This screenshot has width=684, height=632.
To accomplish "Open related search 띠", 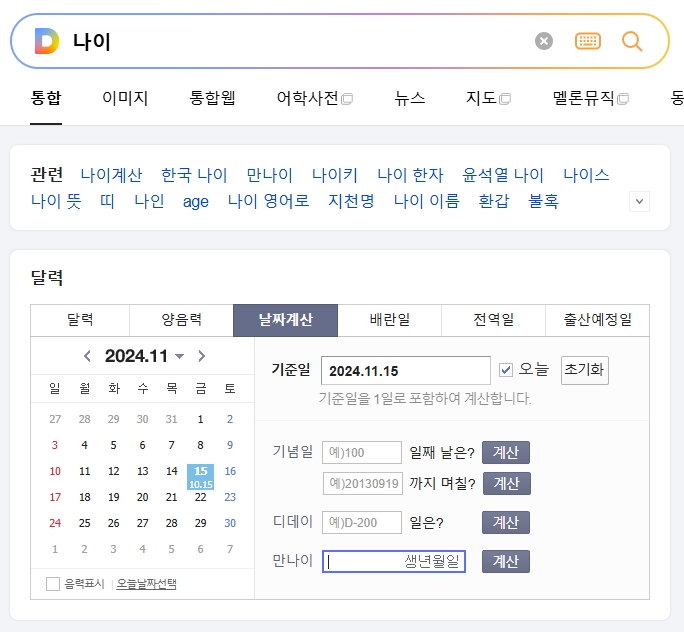I will point(107,201).
